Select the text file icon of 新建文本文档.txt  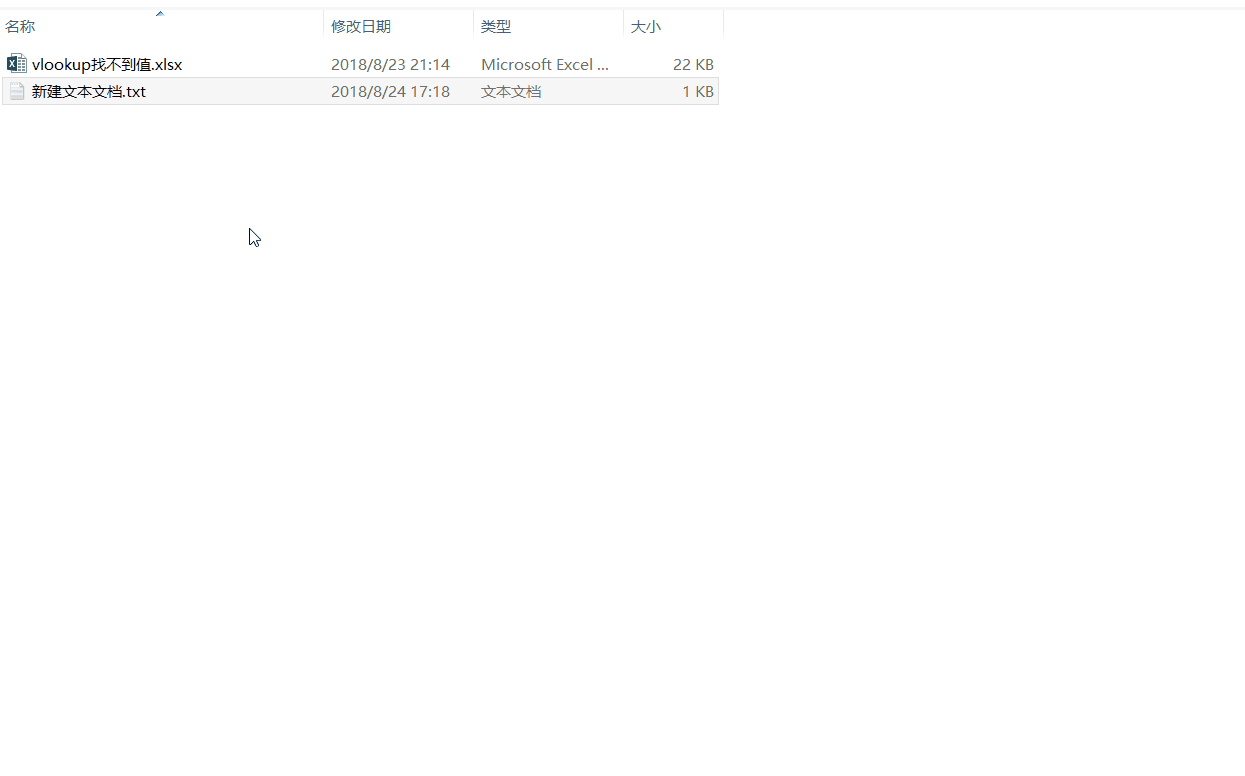pos(16,91)
